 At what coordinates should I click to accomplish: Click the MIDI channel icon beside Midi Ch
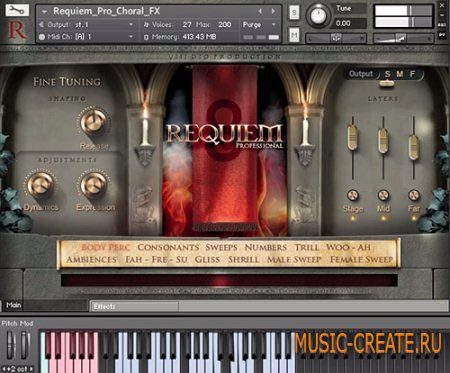[x=42, y=37]
